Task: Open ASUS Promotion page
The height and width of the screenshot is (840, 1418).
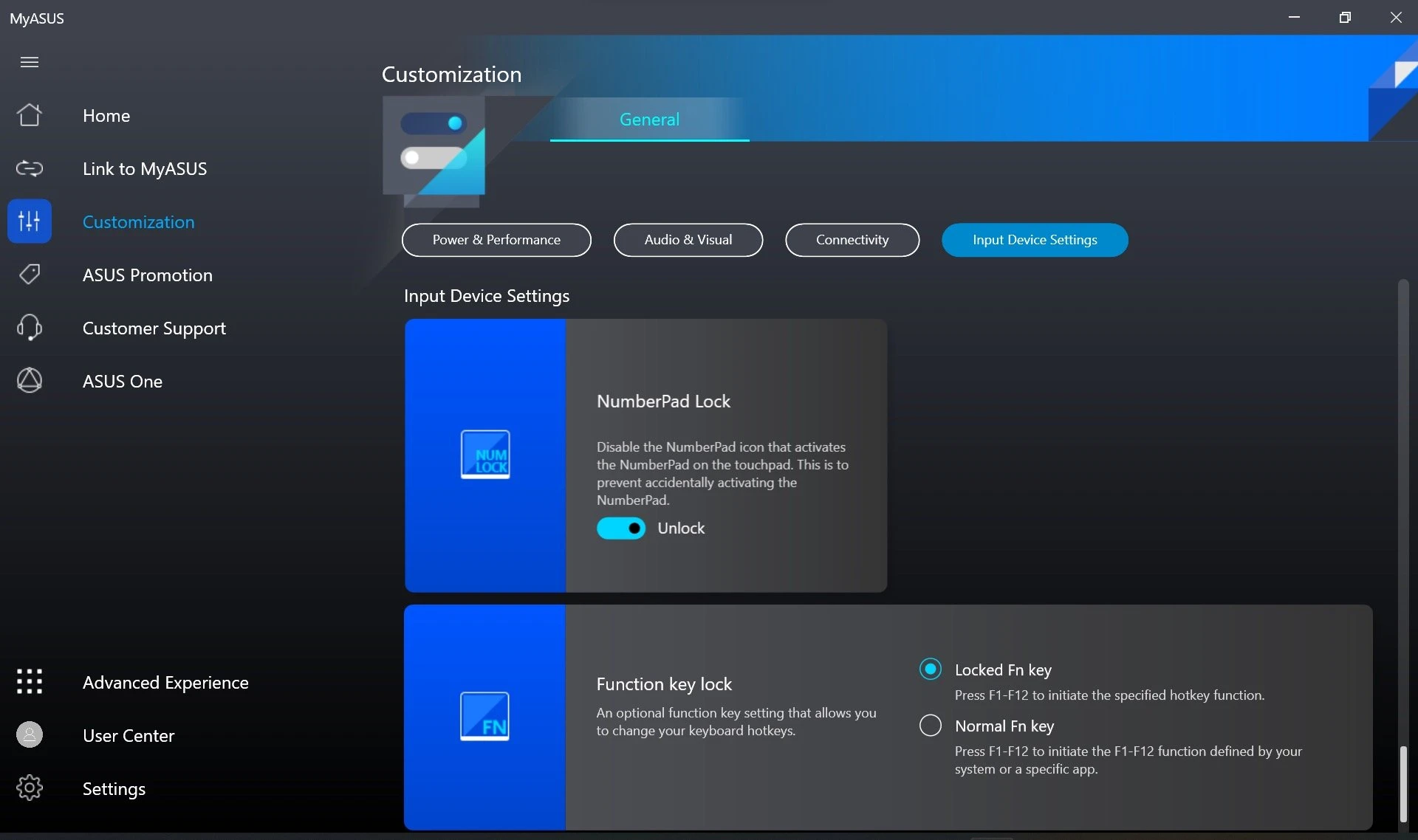Action: 148,275
